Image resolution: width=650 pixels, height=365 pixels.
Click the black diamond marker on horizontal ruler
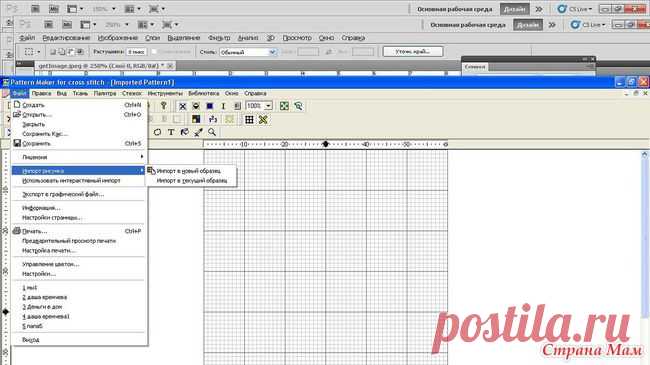click(x=325, y=144)
